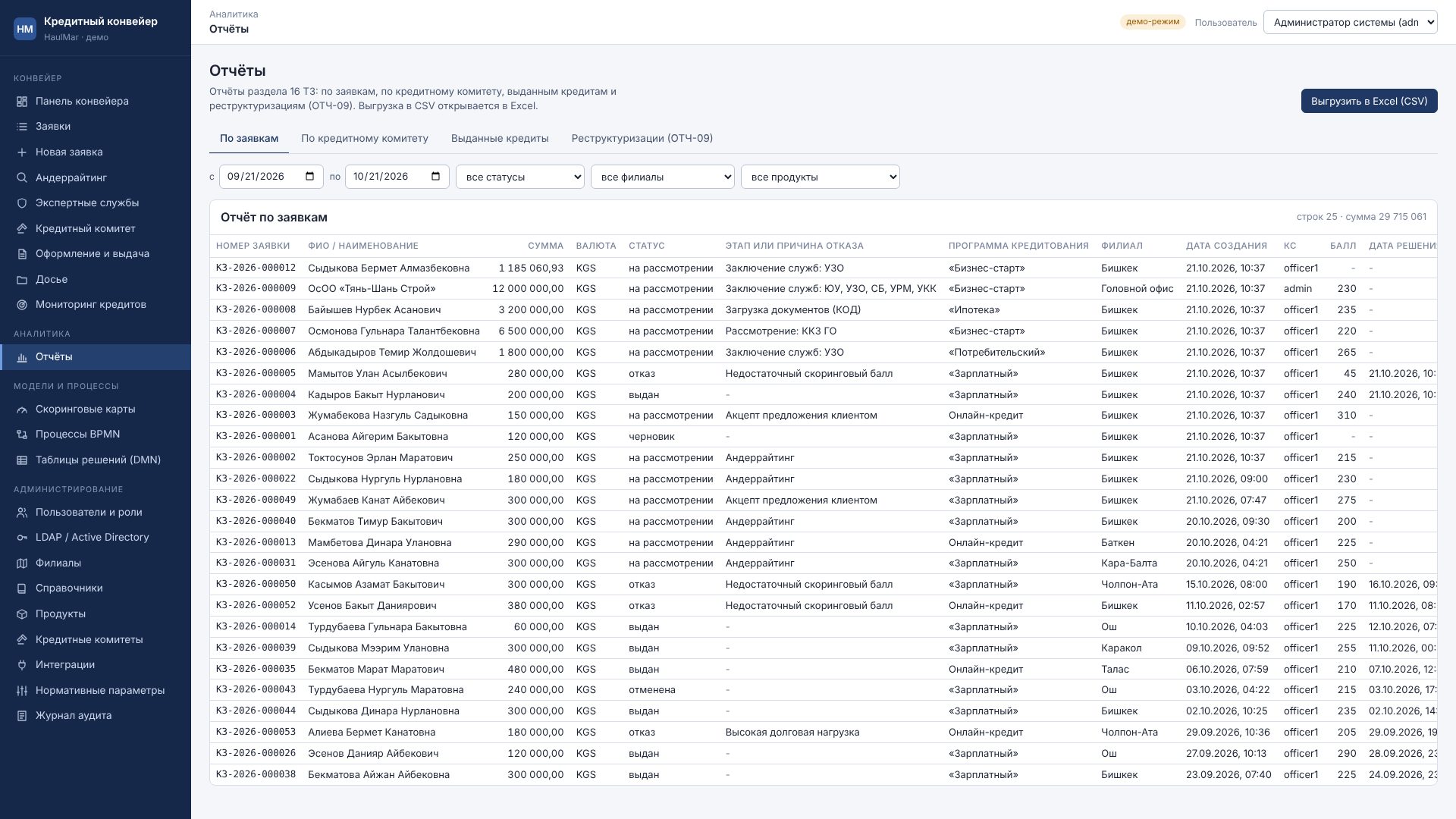This screenshot has height=819, width=1456.
Task: Open the start date calendar picker
Action: point(309,177)
